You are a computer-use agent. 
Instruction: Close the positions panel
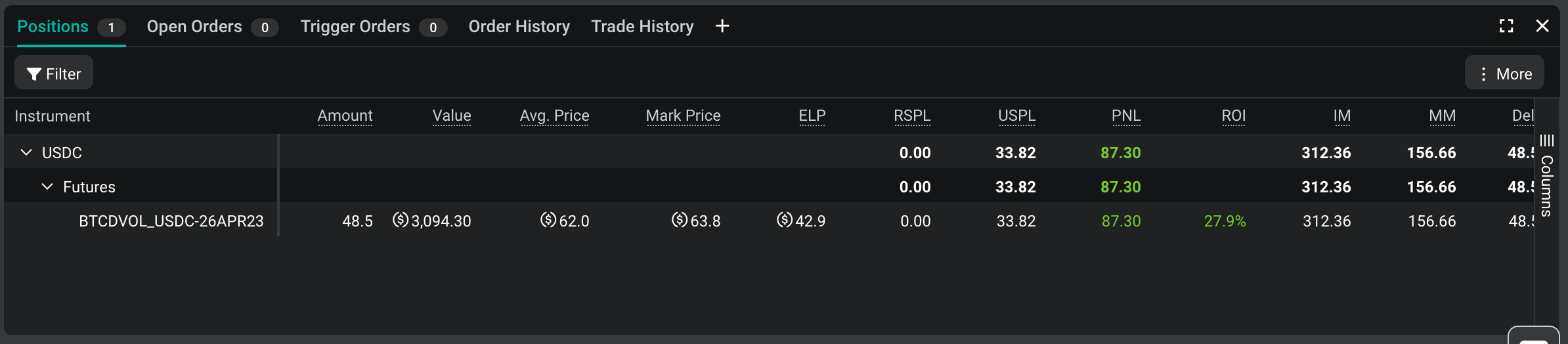point(1542,26)
